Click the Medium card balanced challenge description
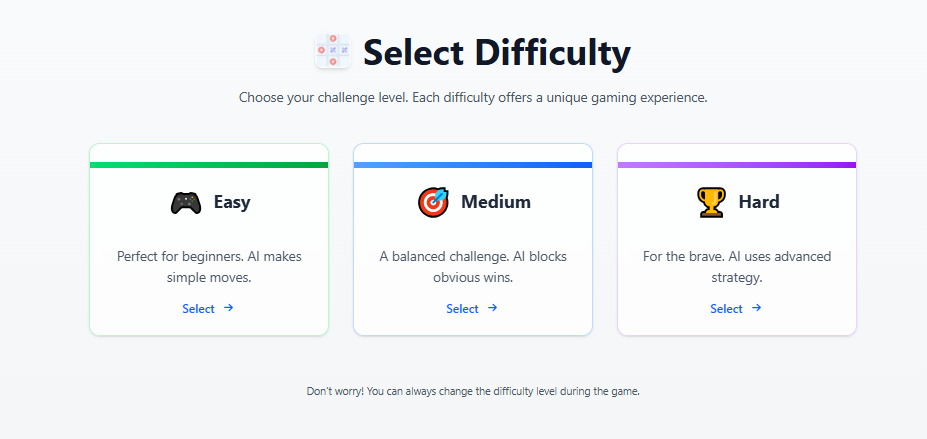Screen dimensions: 927x439 (x=473, y=267)
